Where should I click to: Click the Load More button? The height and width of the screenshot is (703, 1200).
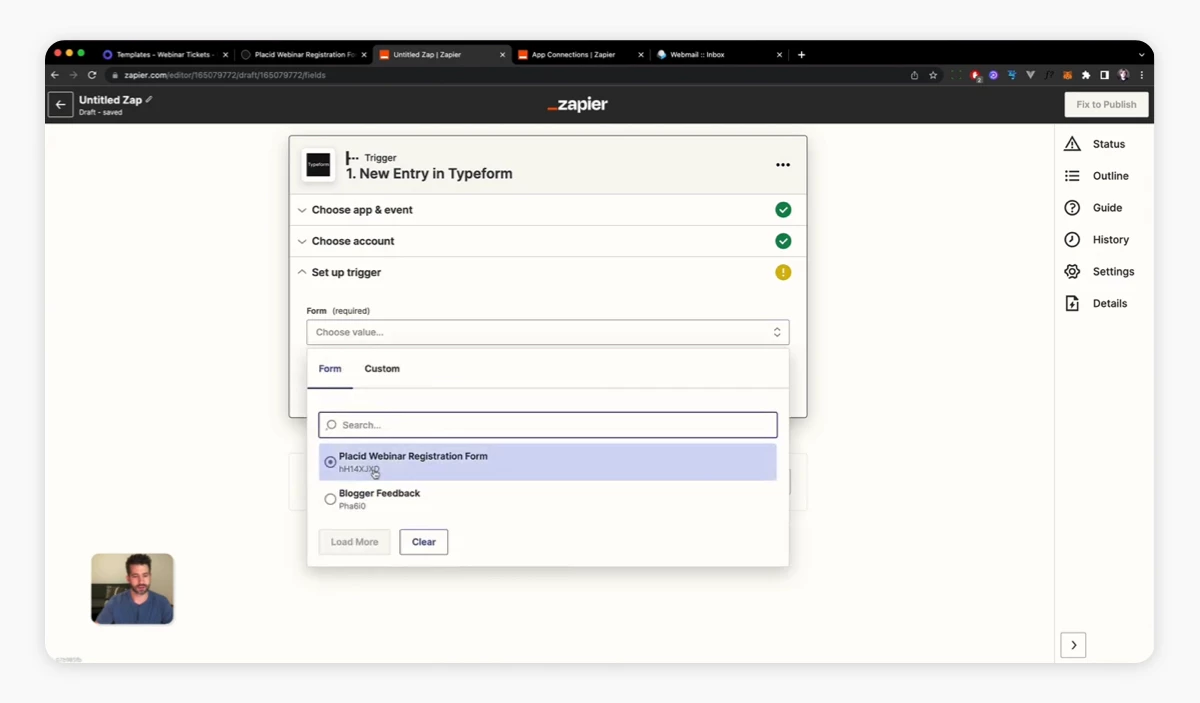pyautogui.click(x=355, y=542)
